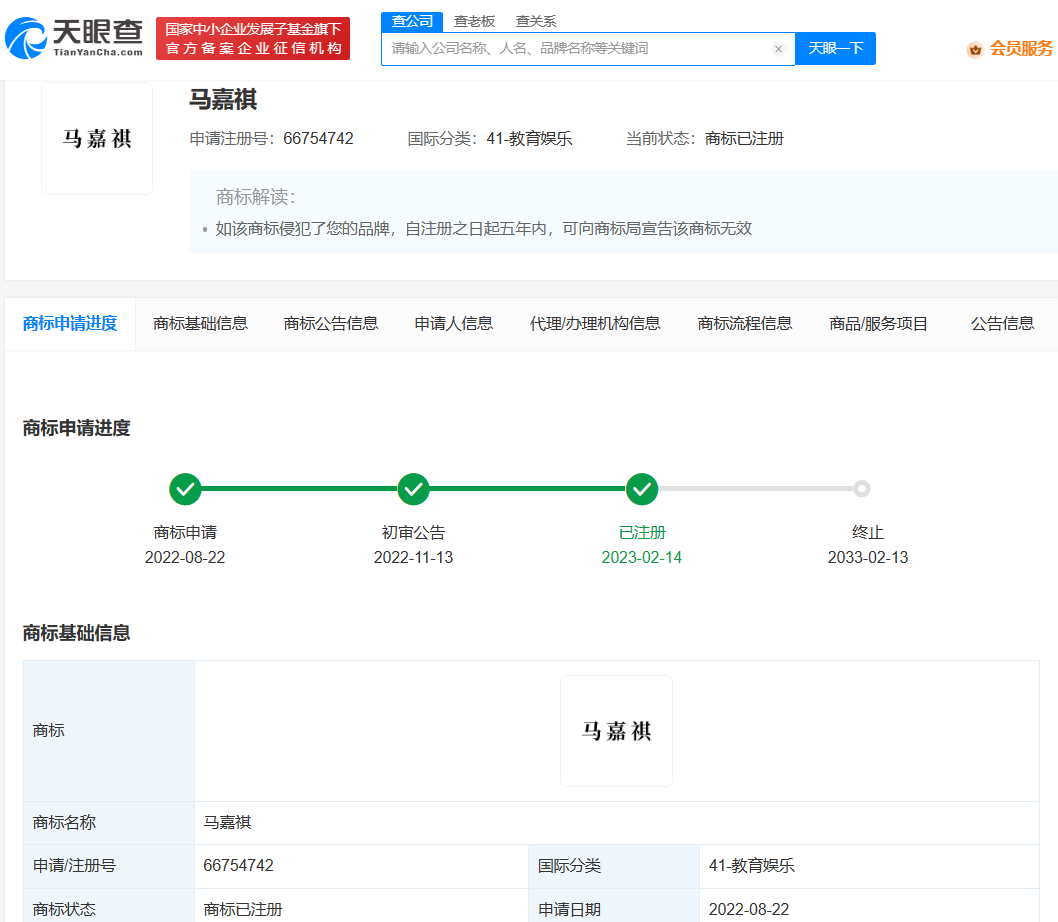Click the green date 2023-02-14
Image resolution: width=1058 pixels, height=922 pixels.
click(642, 558)
